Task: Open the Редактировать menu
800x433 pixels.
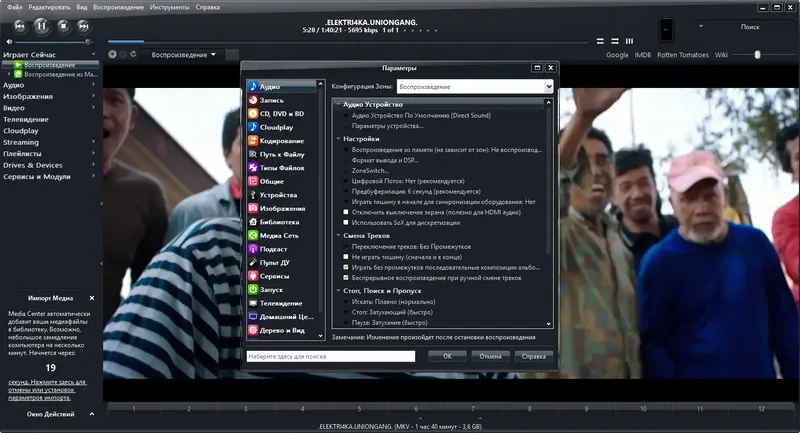Action: click(49, 7)
